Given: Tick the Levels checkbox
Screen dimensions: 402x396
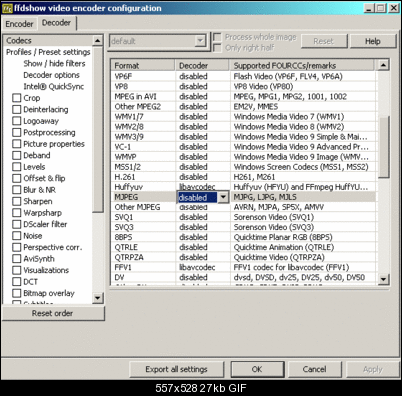Looking at the screenshot, I should pyautogui.click(x=17, y=167).
